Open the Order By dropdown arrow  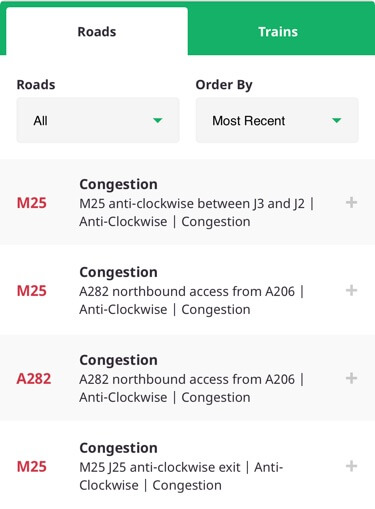click(337, 120)
